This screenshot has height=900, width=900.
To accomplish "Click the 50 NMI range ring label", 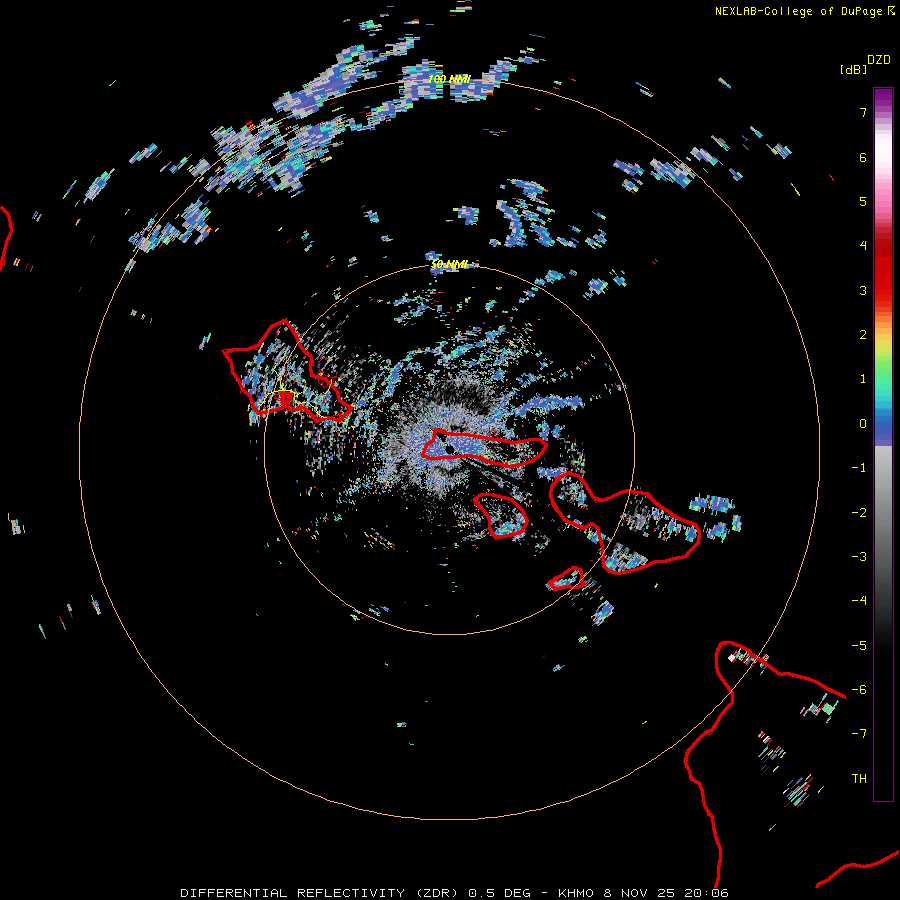I will coord(449,264).
